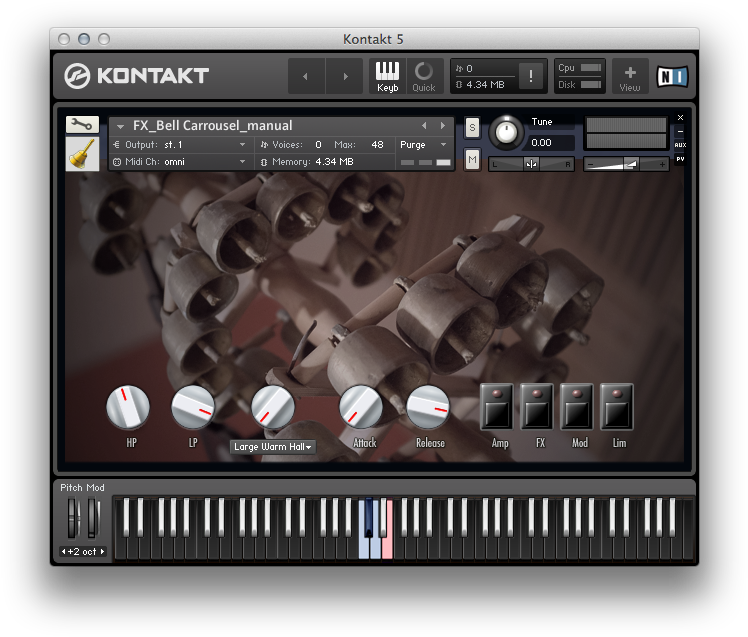Screen dimensions: 748x637
Task: Click the pan L-R slider
Action: coord(531,165)
